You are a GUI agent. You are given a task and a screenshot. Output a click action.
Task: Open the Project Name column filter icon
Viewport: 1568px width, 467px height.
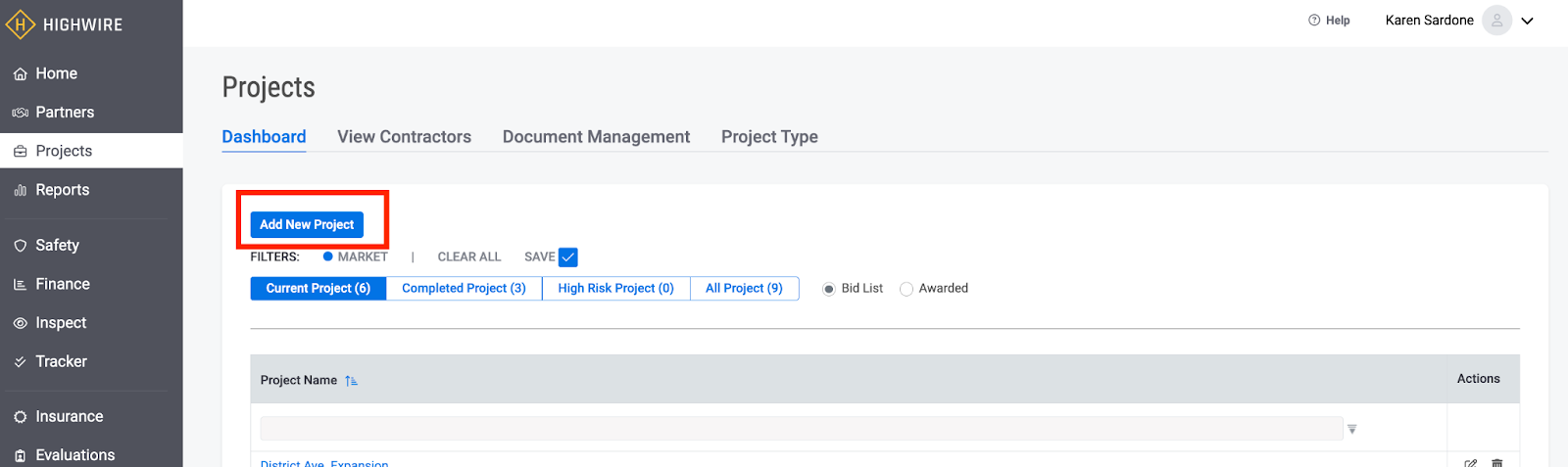pos(1352,429)
